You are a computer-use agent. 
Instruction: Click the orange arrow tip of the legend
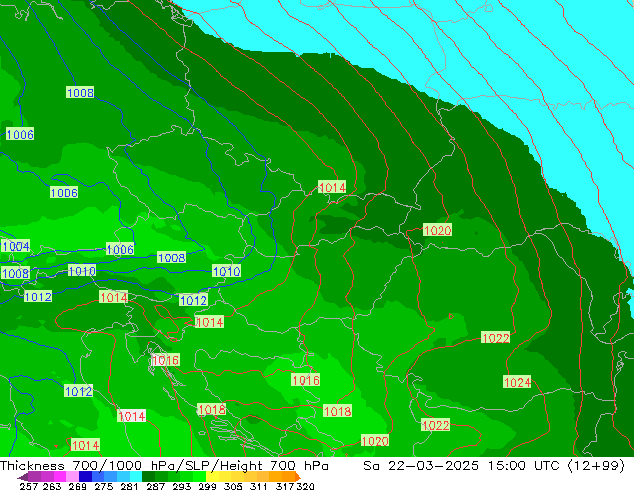298,477
